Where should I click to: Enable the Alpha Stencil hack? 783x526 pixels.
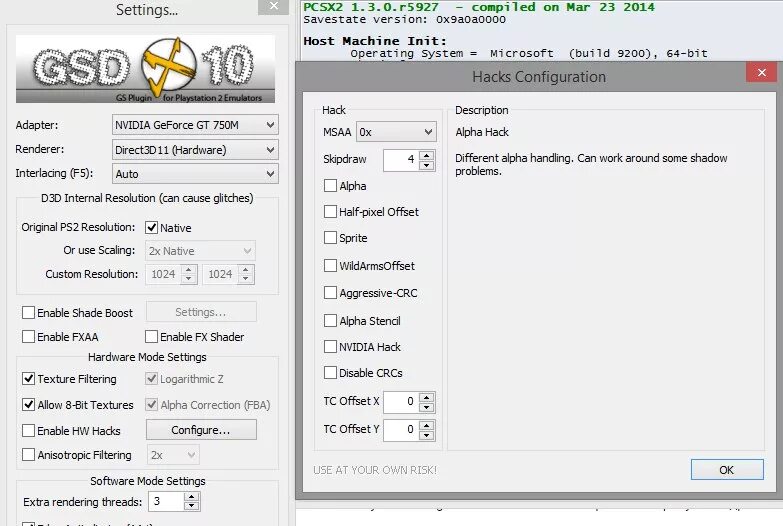pos(330,321)
